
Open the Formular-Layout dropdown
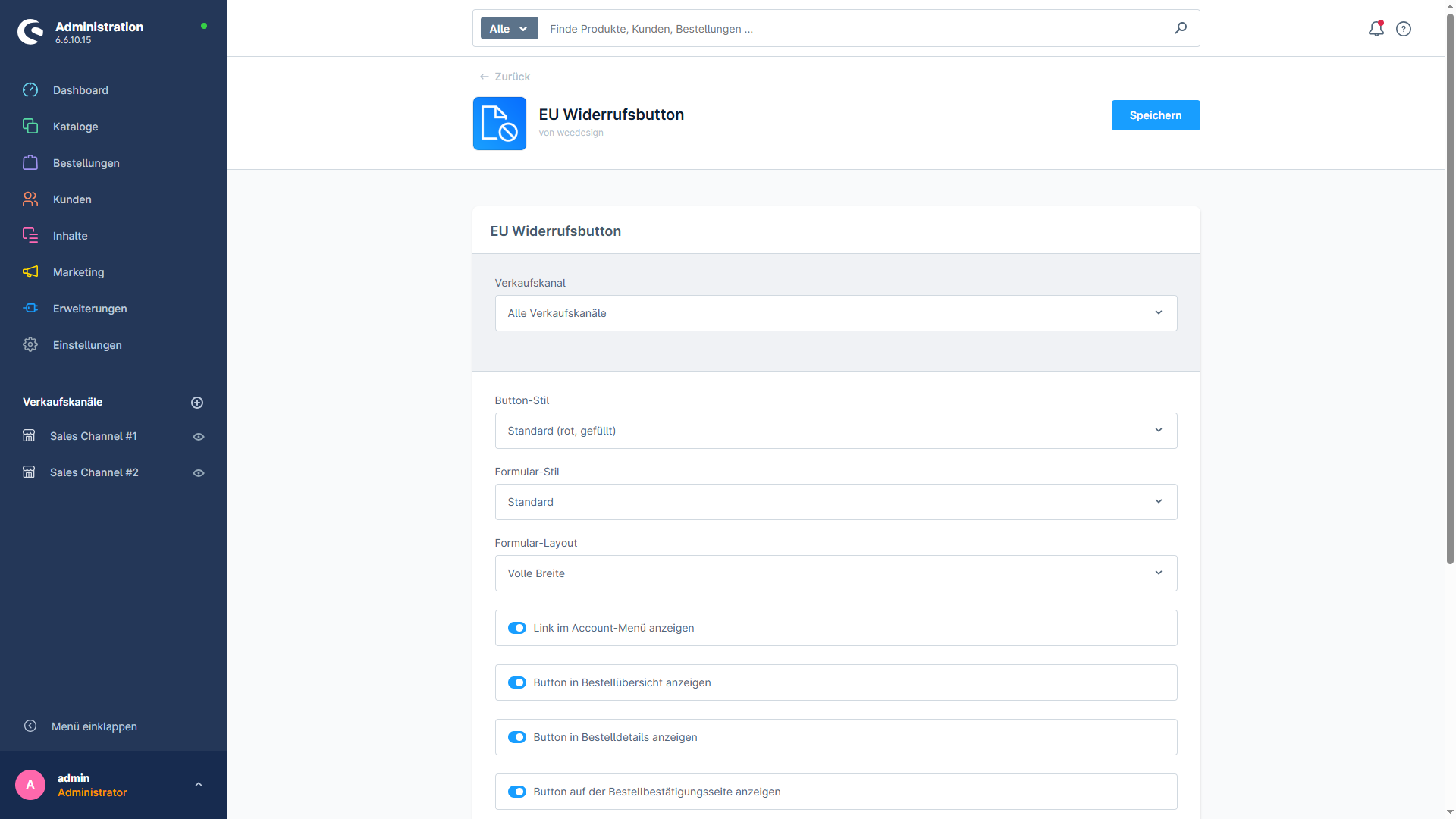pos(836,573)
